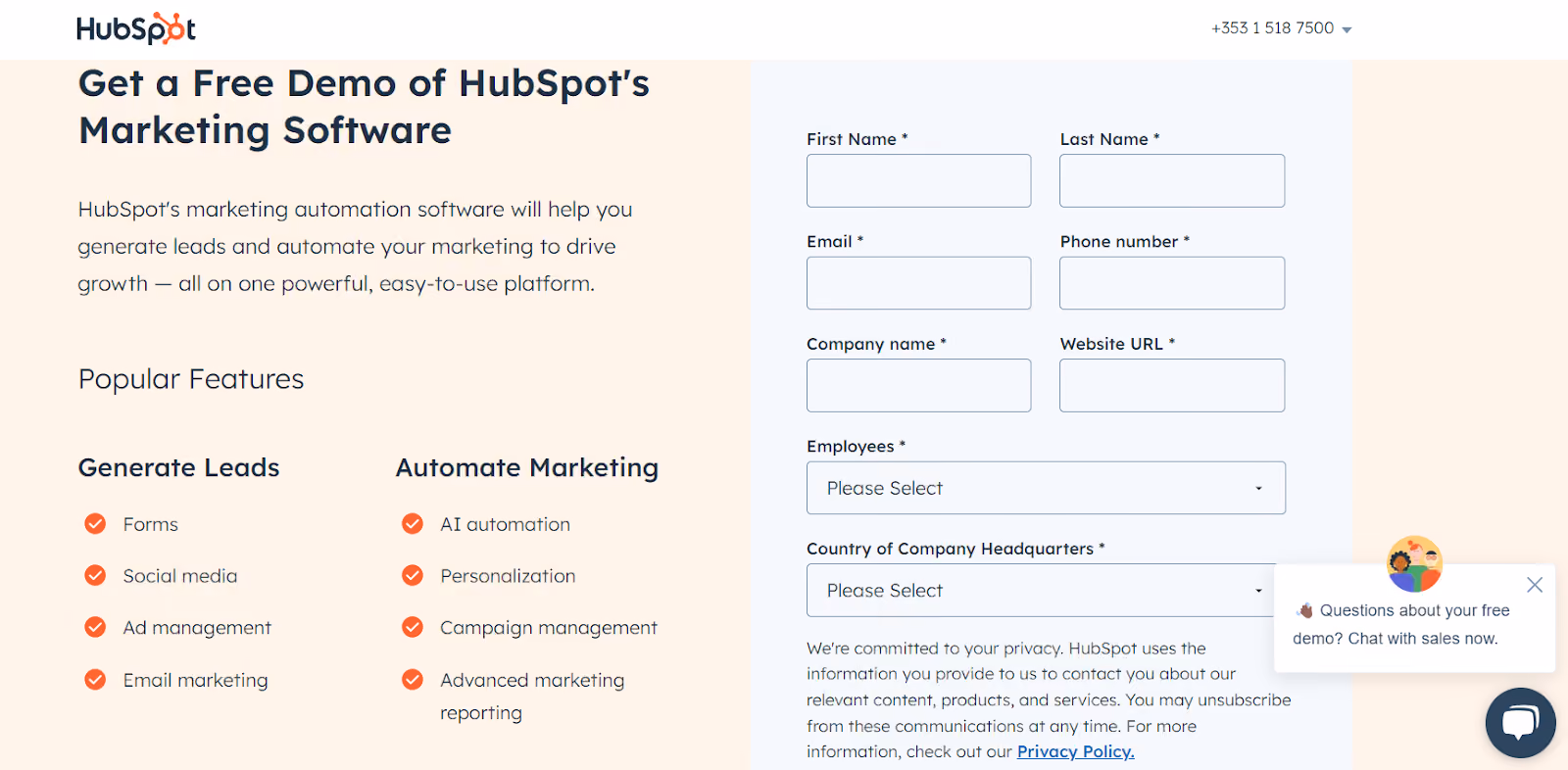Click the Popular Features heading
Screen dimensions: 1568x770
[x=191, y=379]
